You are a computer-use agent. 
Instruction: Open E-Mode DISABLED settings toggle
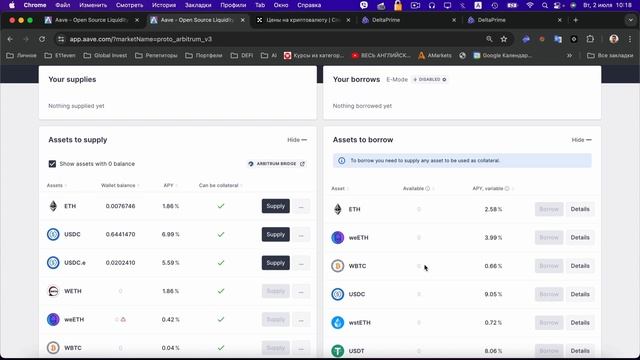[x=429, y=79]
